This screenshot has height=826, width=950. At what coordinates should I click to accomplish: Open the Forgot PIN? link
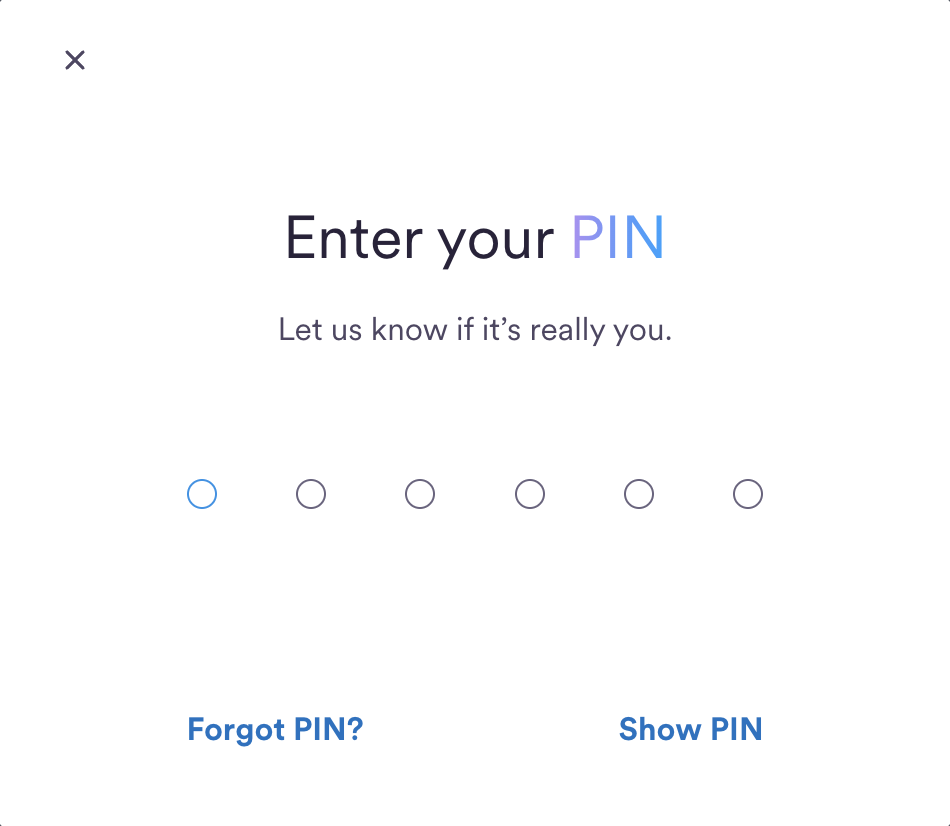pos(275,729)
